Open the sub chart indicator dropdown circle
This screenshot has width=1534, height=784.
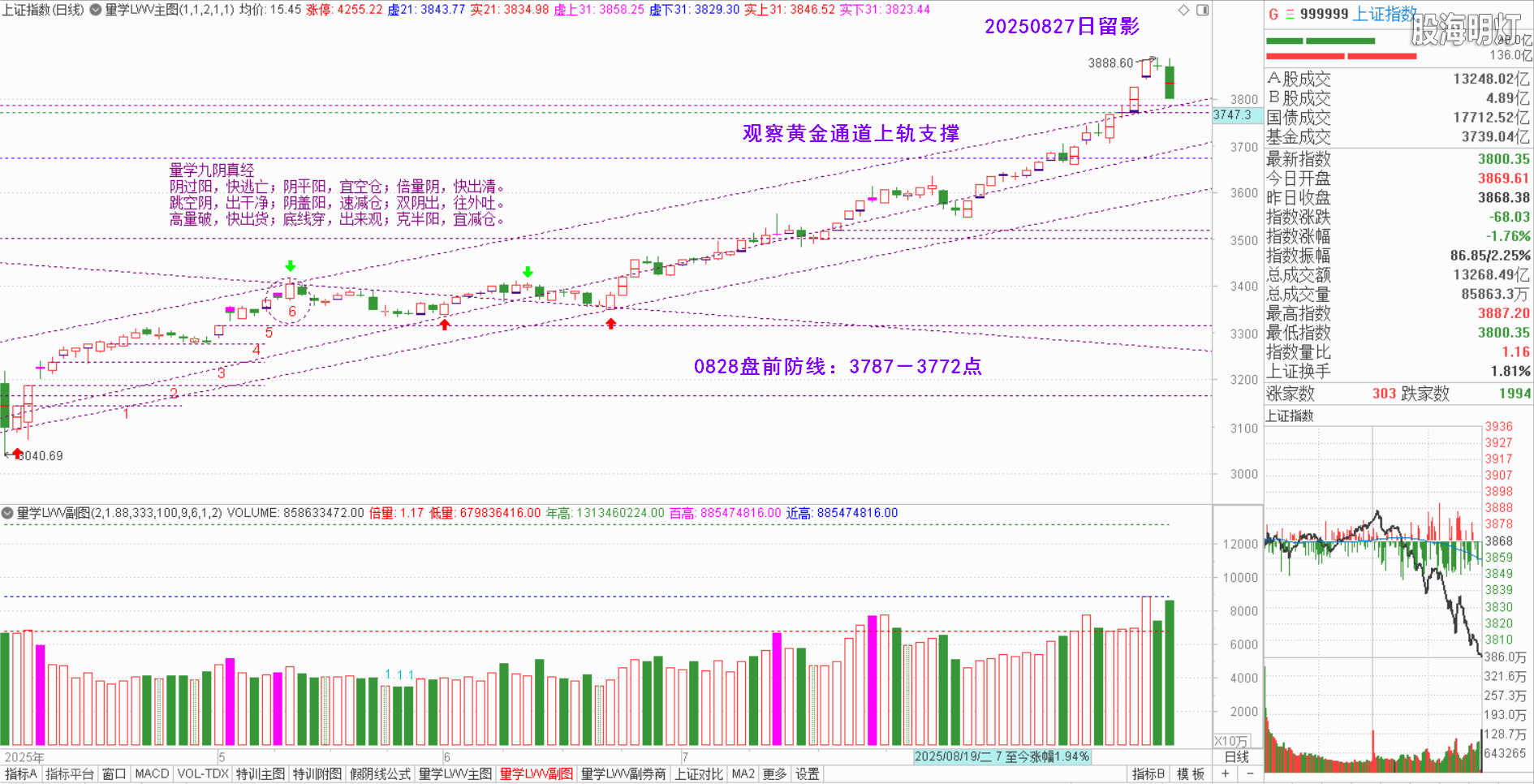[7, 513]
